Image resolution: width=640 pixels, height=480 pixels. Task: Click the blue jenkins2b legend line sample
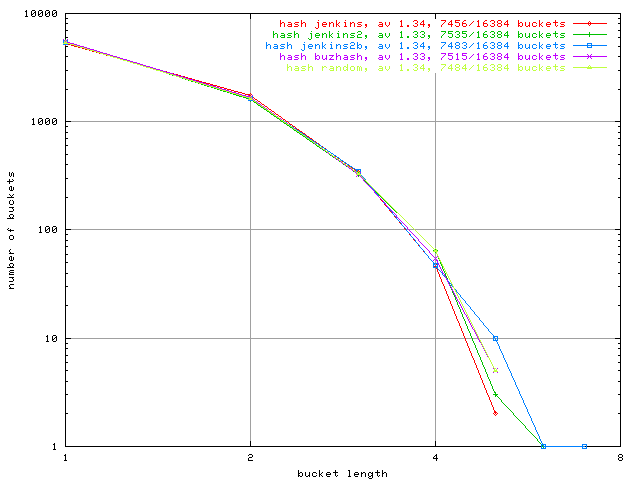point(589,46)
